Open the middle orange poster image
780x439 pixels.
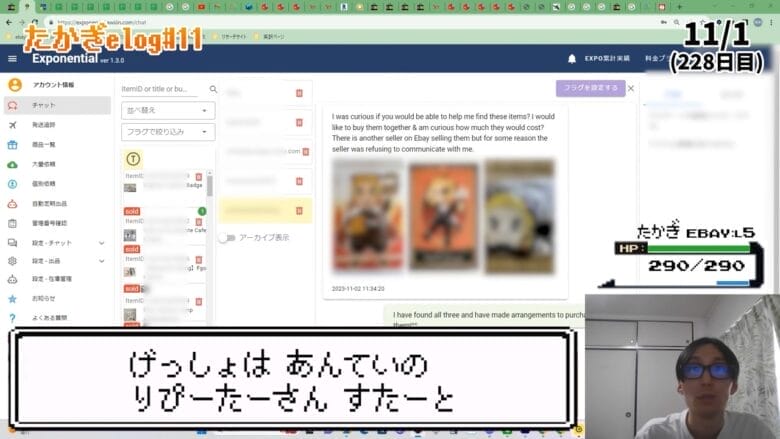443,218
